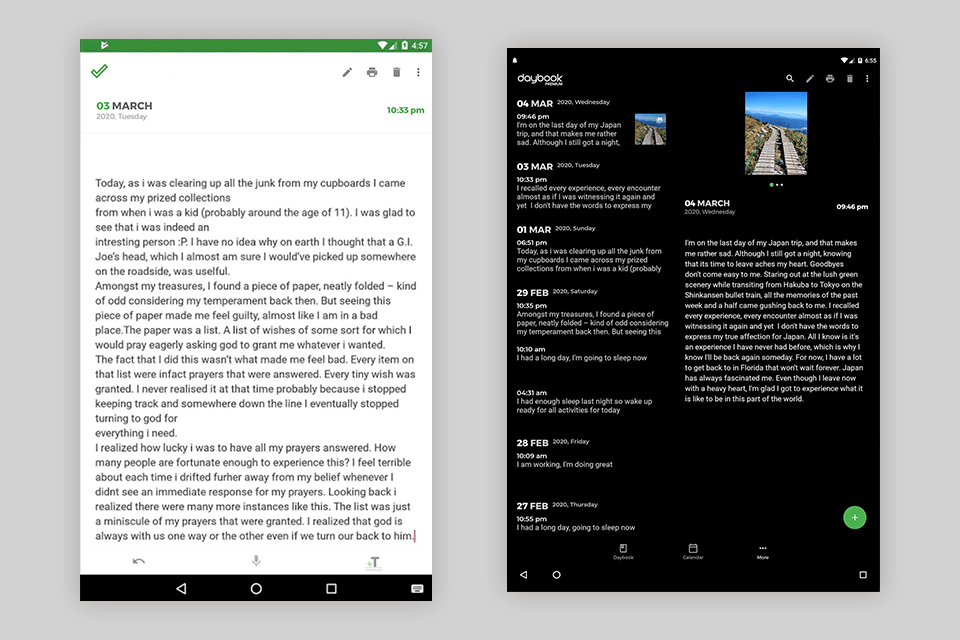The width and height of the screenshot is (960, 640).
Task: Tap the large boardwalk photo in detail pane
Action: (776, 134)
